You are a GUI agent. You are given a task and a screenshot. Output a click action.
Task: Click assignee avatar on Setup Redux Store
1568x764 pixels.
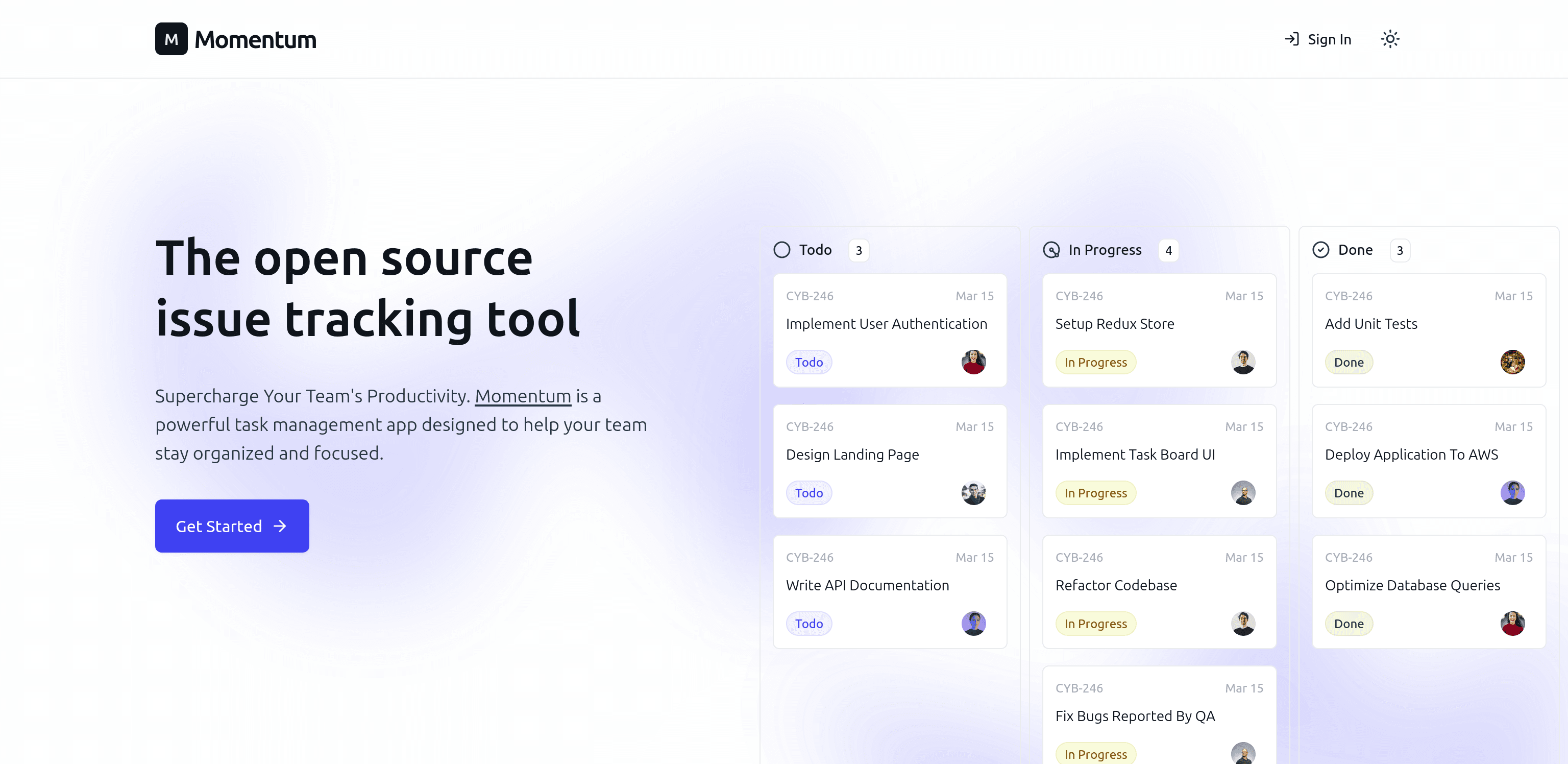(x=1243, y=362)
